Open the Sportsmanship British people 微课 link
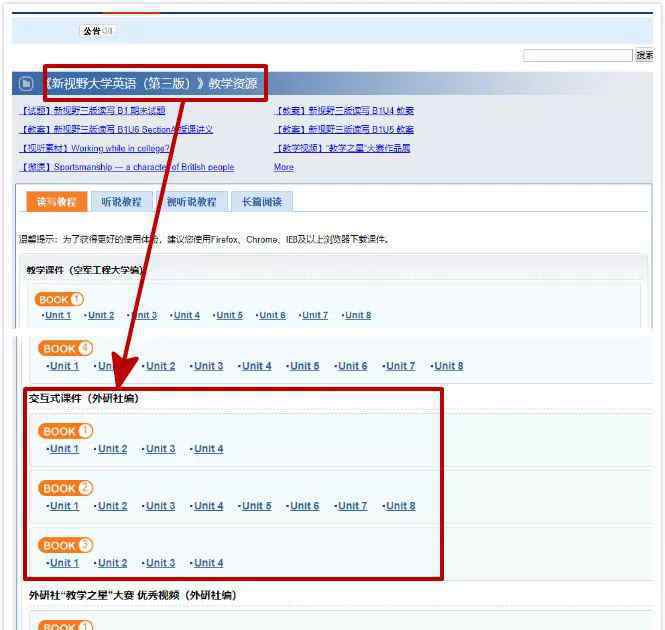This screenshot has height=630, width=665. click(x=127, y=167)
